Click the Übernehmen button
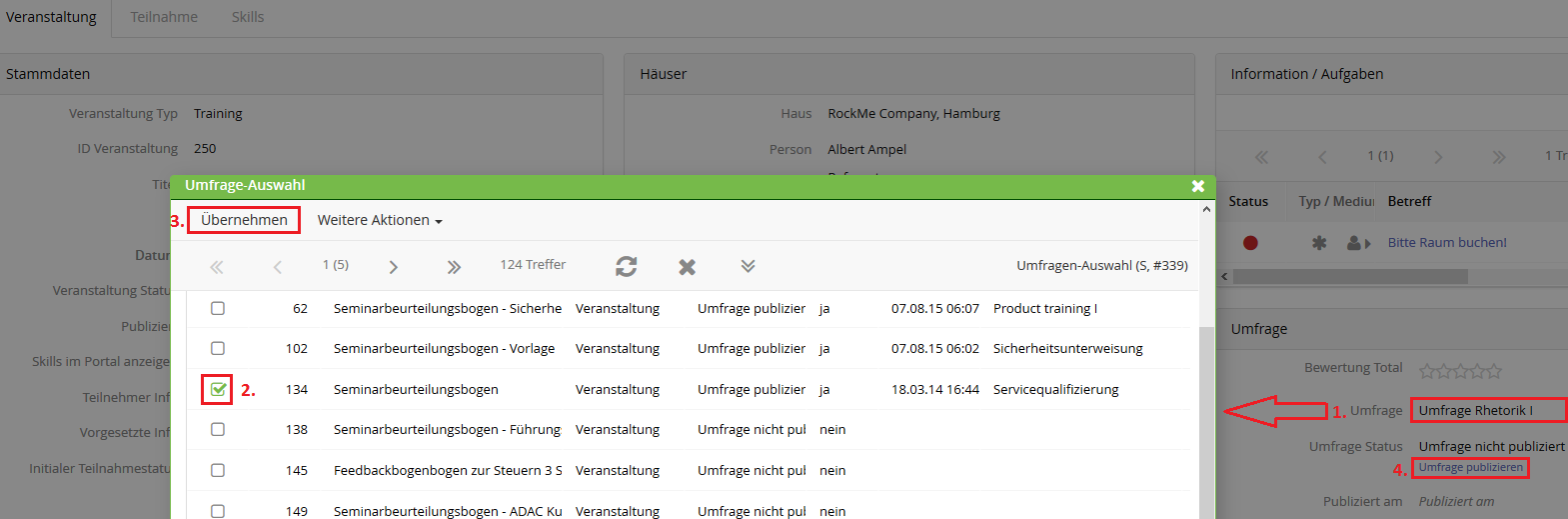This screenshot has height=519, width=1568. coord(244,220)
